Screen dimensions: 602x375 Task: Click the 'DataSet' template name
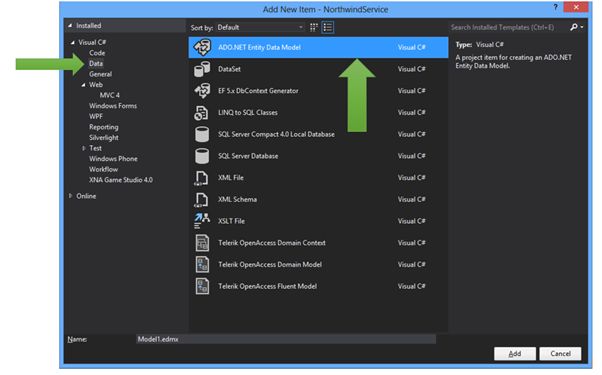click(x=230, y=69)
